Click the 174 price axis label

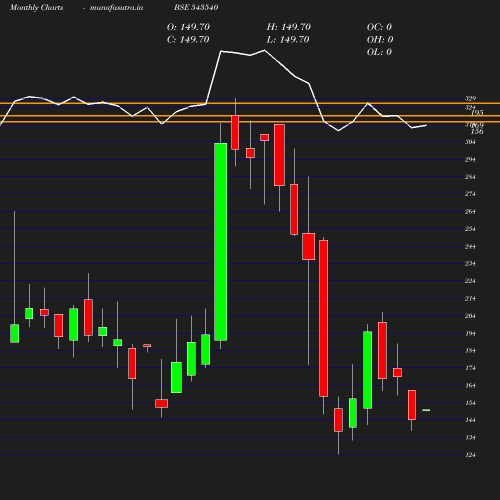pos(470,368)
